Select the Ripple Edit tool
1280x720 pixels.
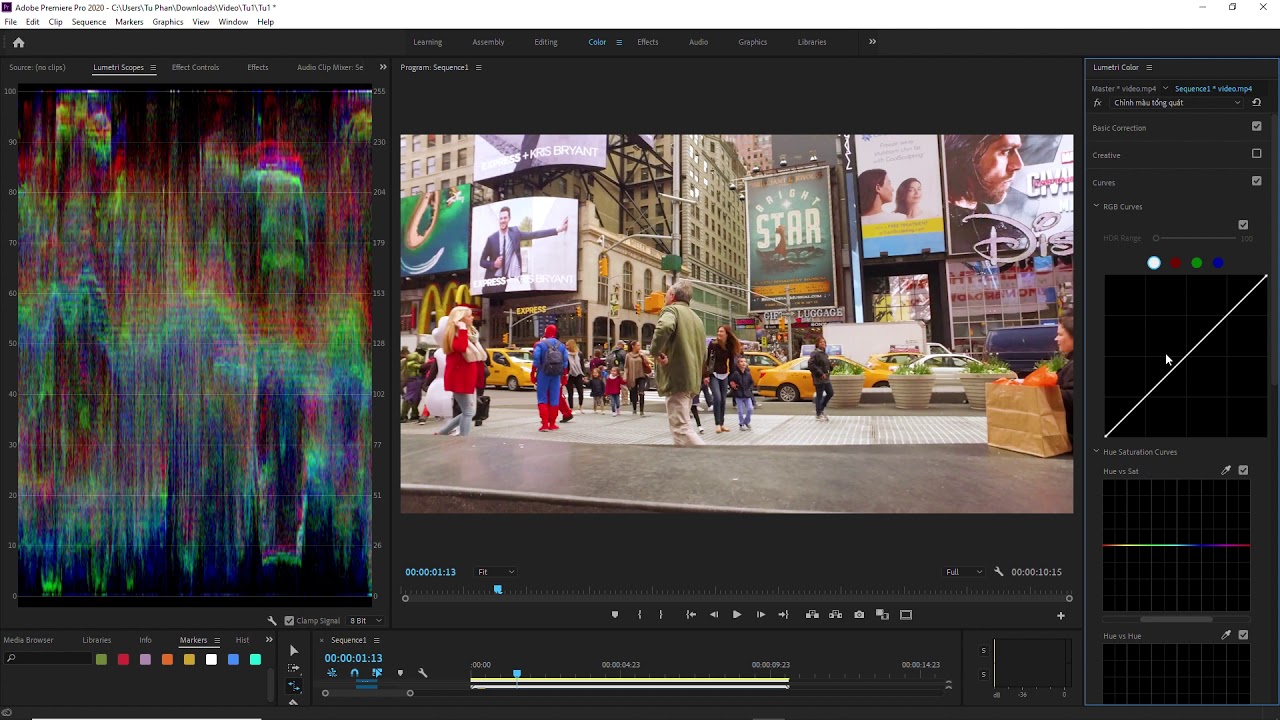coord(293,686)
